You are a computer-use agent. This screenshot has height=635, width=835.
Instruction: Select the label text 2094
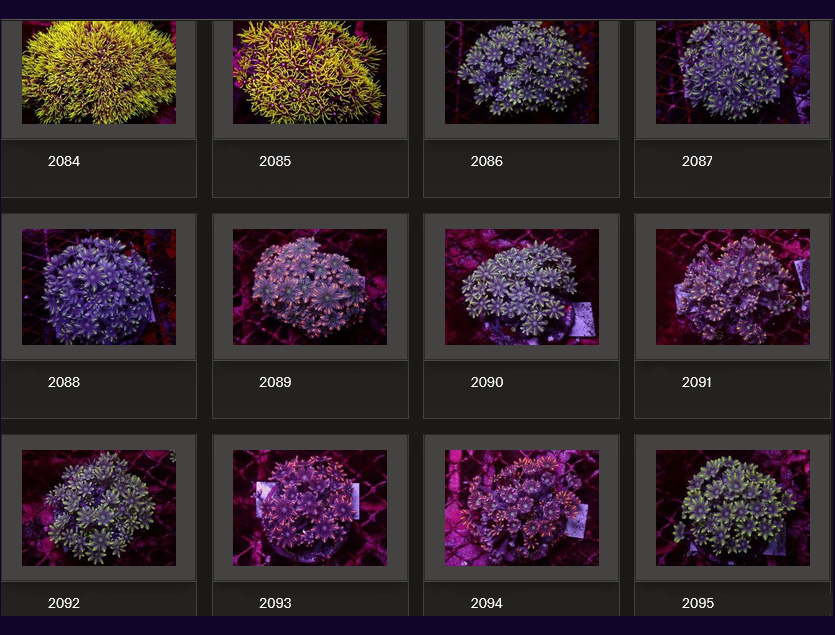click(487, 603)
